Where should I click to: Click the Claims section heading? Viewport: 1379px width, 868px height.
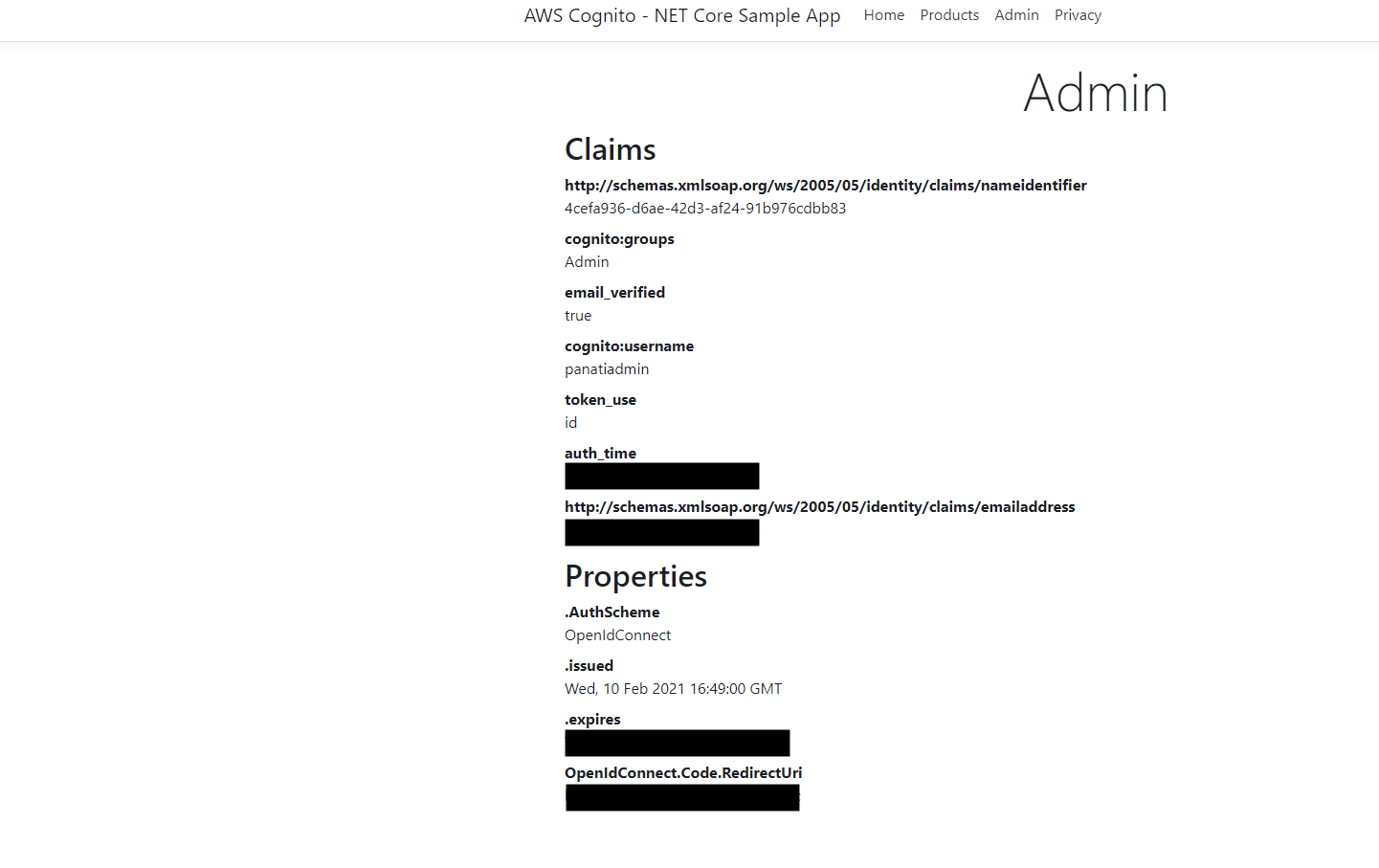(x=611, y=149)
